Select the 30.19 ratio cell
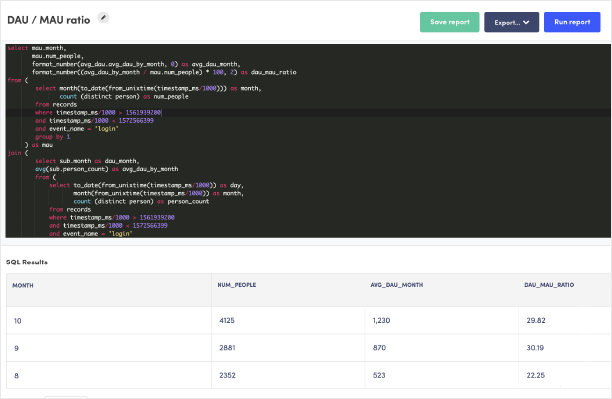The height and width of the screenshot is (399, 612). click(565, 348)
